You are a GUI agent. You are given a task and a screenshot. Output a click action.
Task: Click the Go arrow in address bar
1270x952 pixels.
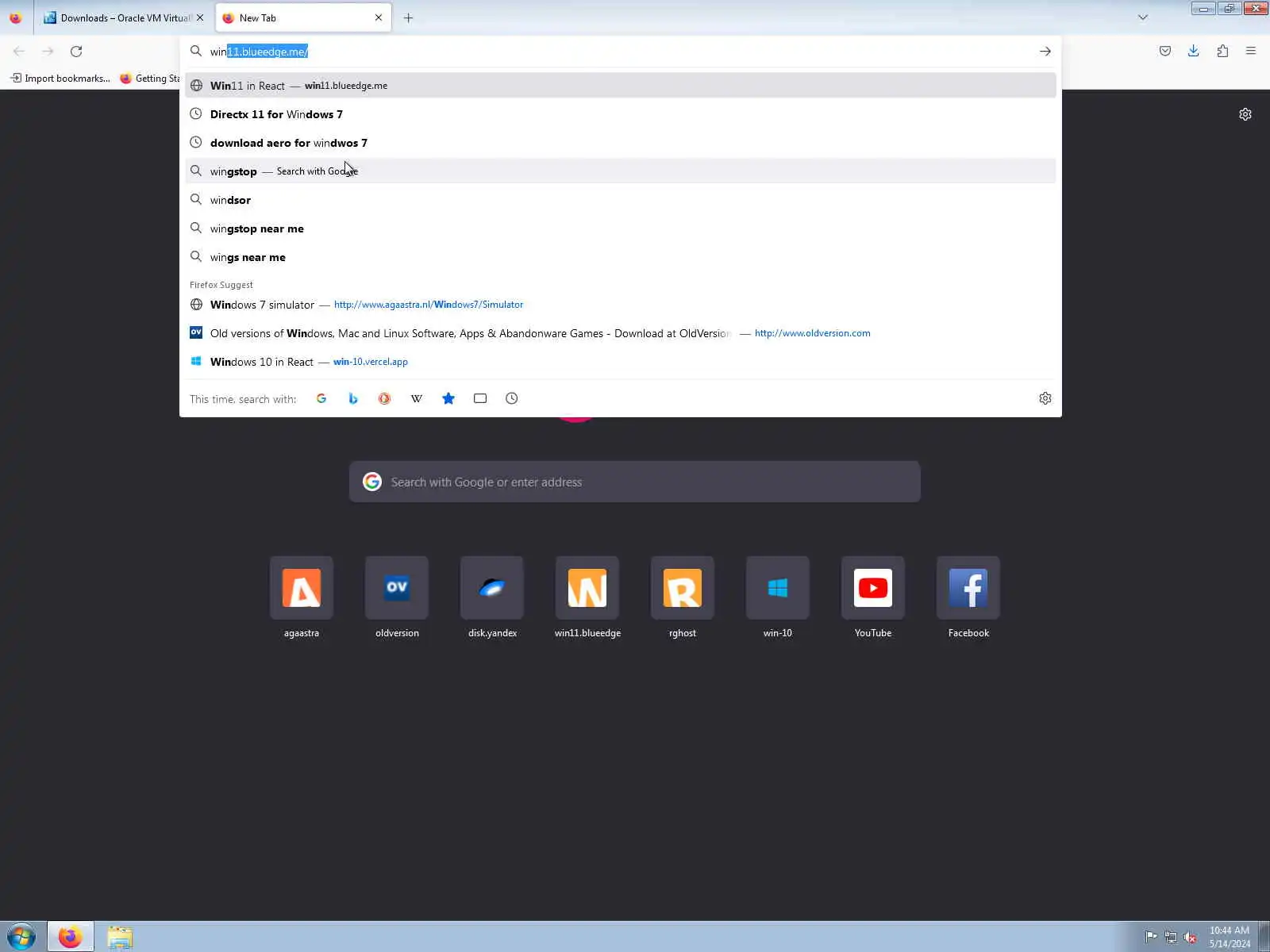[1045, 52]
